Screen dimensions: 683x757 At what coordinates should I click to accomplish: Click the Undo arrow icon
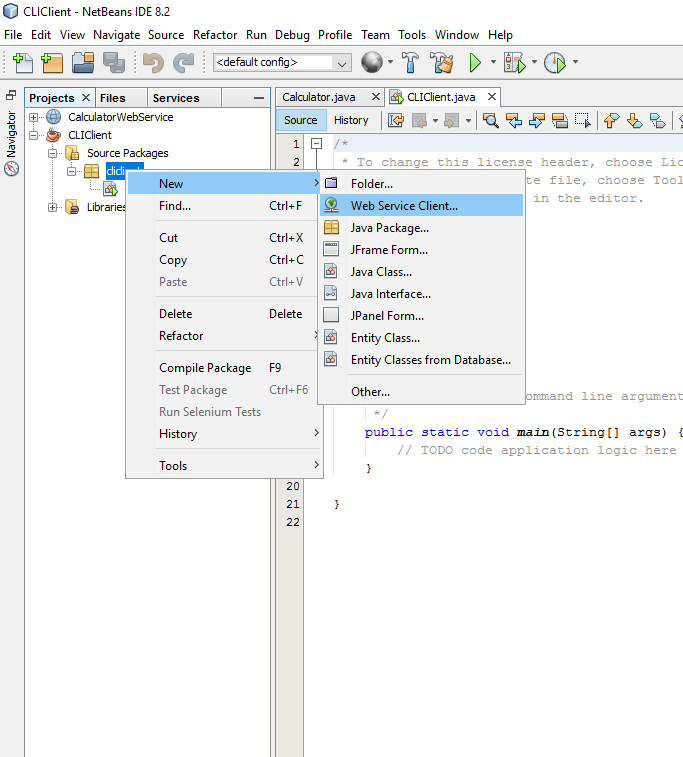(x=153, y=62)
